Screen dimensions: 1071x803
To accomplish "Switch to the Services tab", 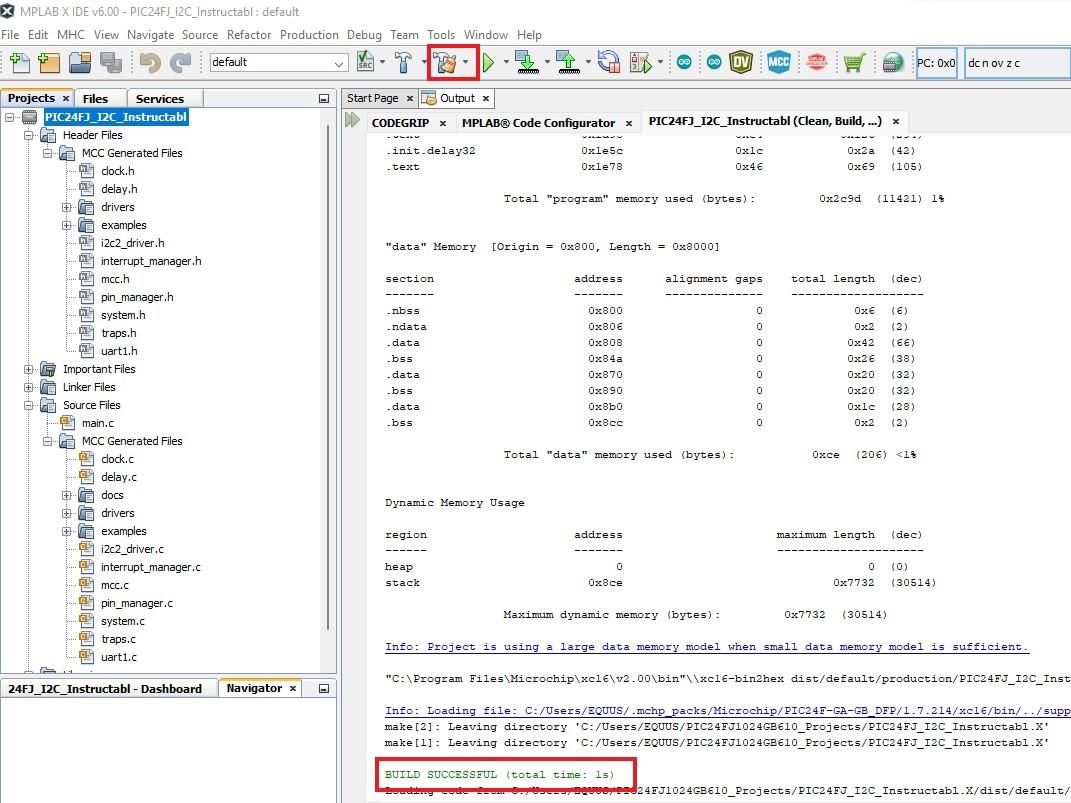I will tap(160, 99).
